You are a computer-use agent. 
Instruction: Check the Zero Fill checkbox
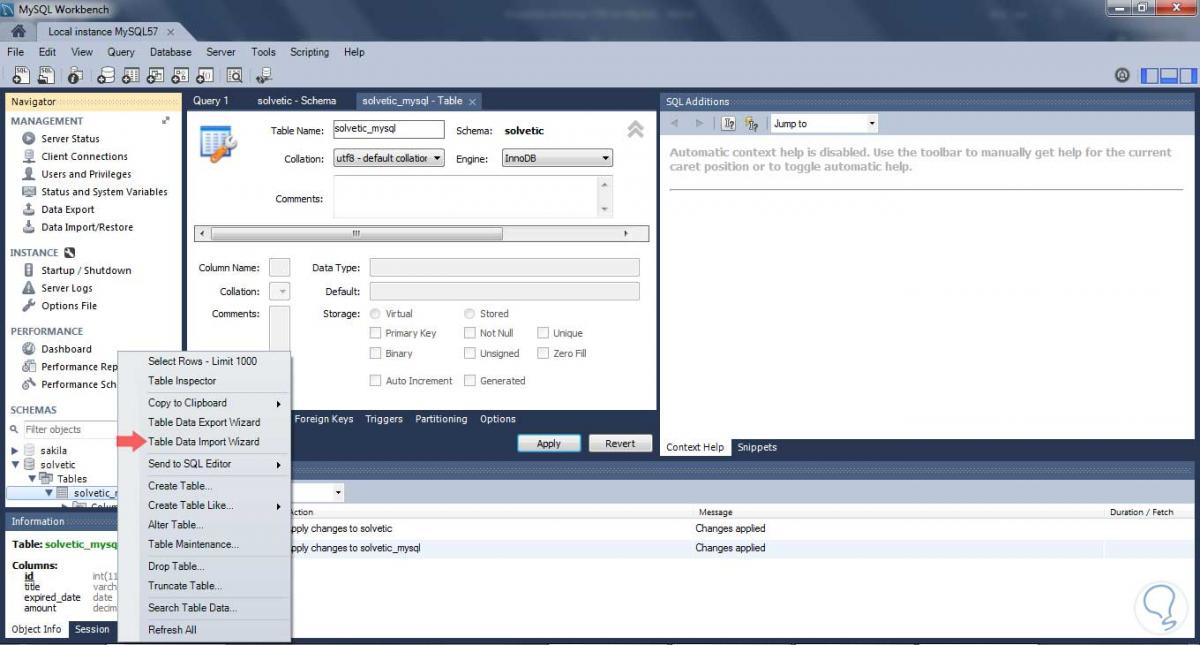pyautogui.click(x=544, y=354)
